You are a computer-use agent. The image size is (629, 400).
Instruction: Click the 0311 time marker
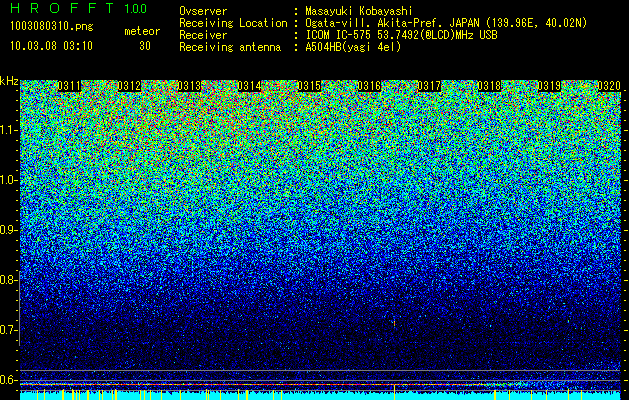pos(69,86)
